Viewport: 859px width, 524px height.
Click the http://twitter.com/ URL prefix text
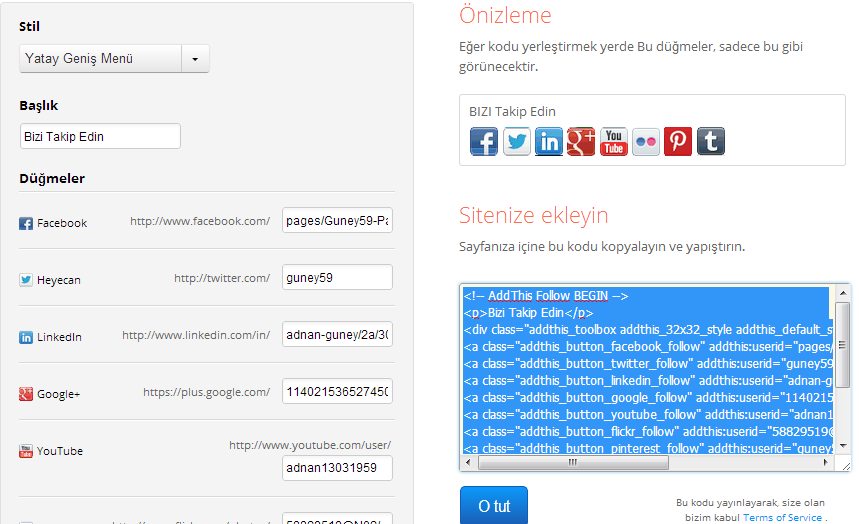(x=222, y=278)
